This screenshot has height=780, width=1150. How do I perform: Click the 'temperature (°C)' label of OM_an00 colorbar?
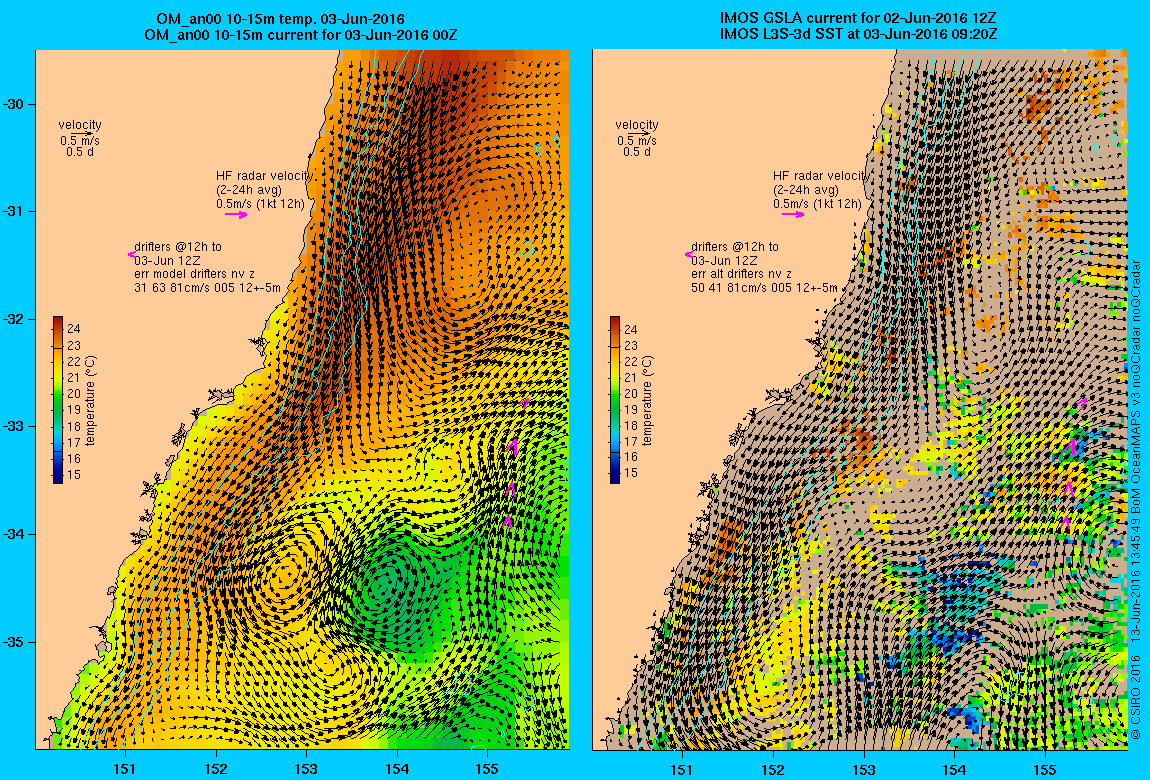[91, 400]
